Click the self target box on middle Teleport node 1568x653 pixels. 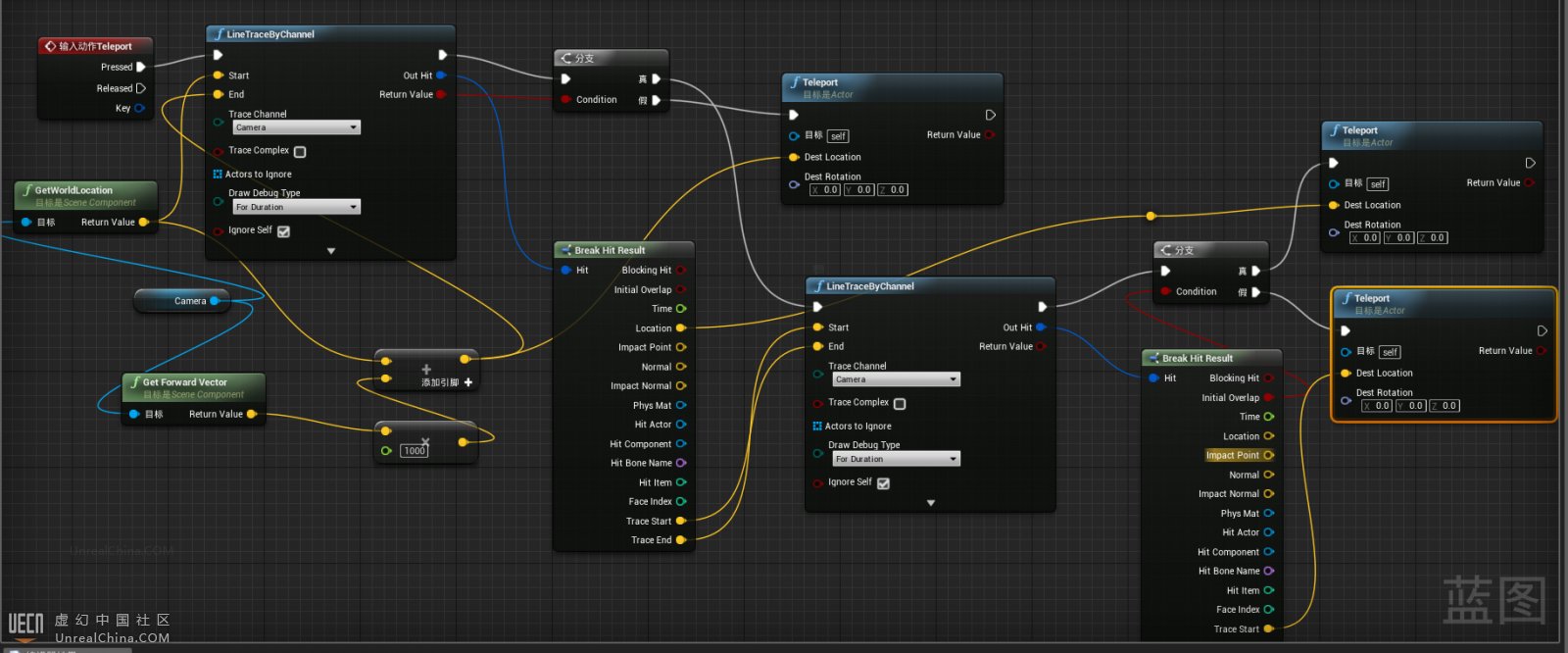coord(838,136)
